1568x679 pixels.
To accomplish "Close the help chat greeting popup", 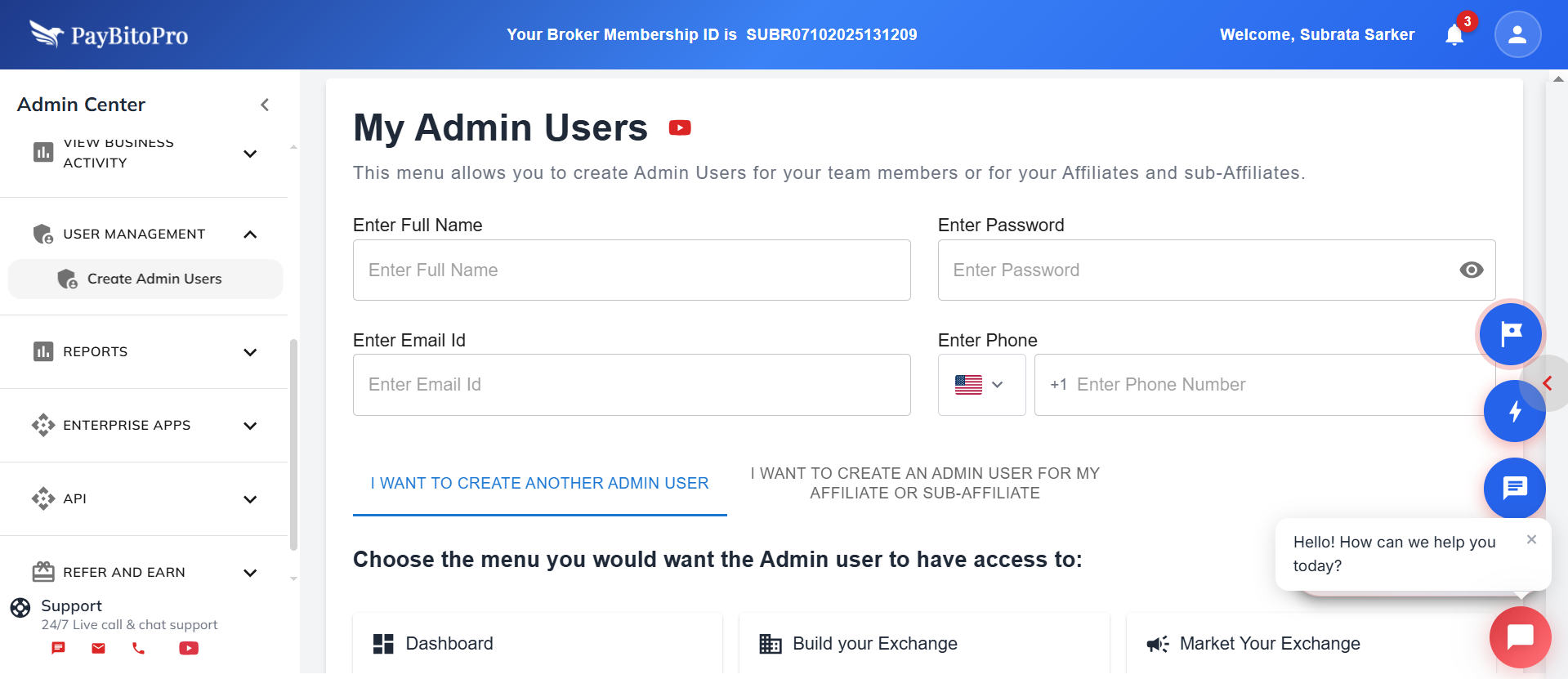I will click(x=1531, y=540).
